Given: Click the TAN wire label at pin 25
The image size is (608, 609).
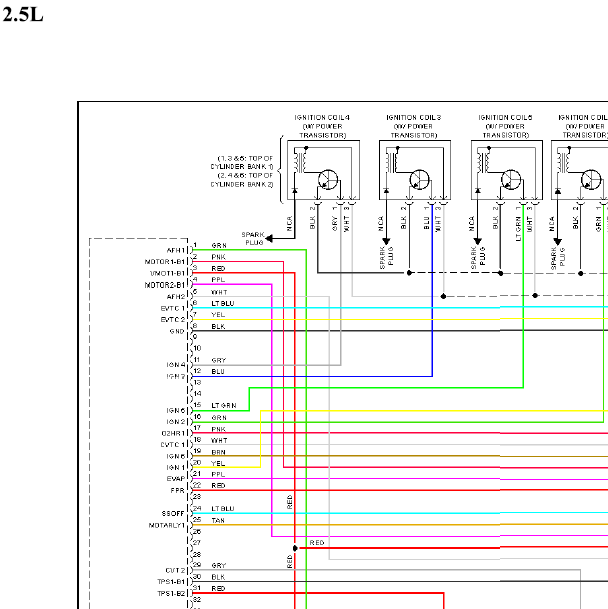Looking at the screenshot, I should tap(218, 520).
